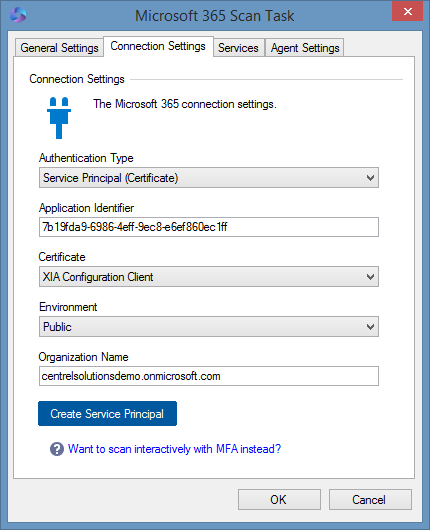Screen dimensions: 430x530
Task: Close the Microsoft 365 Scan Task dialog
Action: click(407, 11)
